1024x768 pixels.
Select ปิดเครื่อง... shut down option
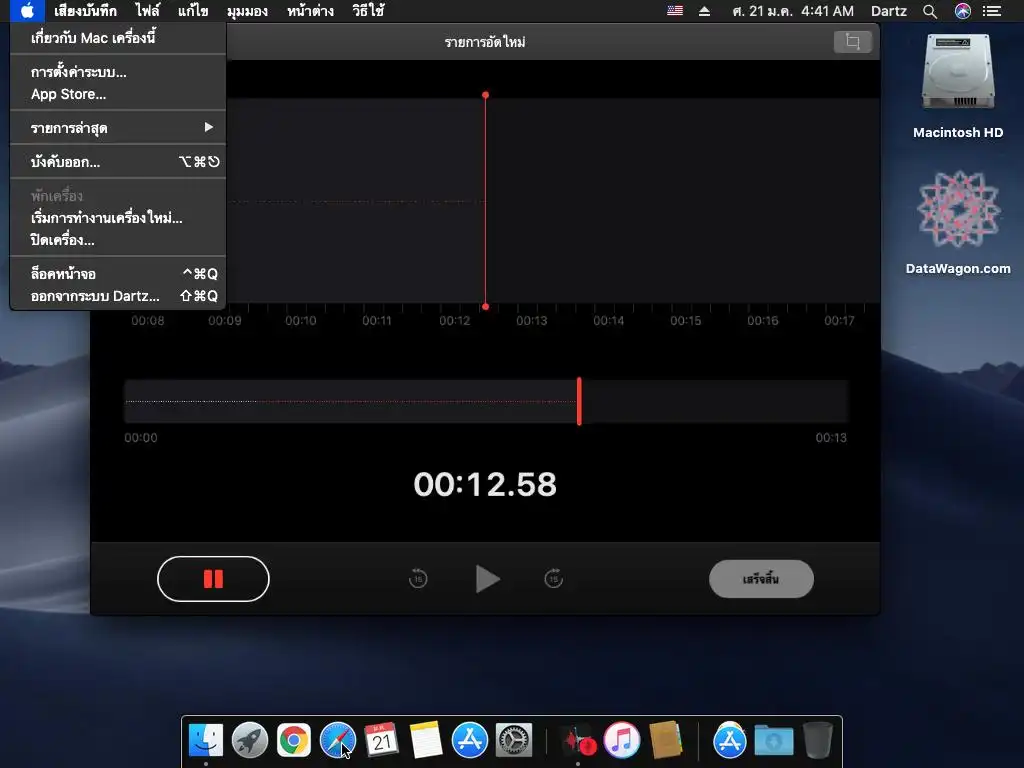118,240
